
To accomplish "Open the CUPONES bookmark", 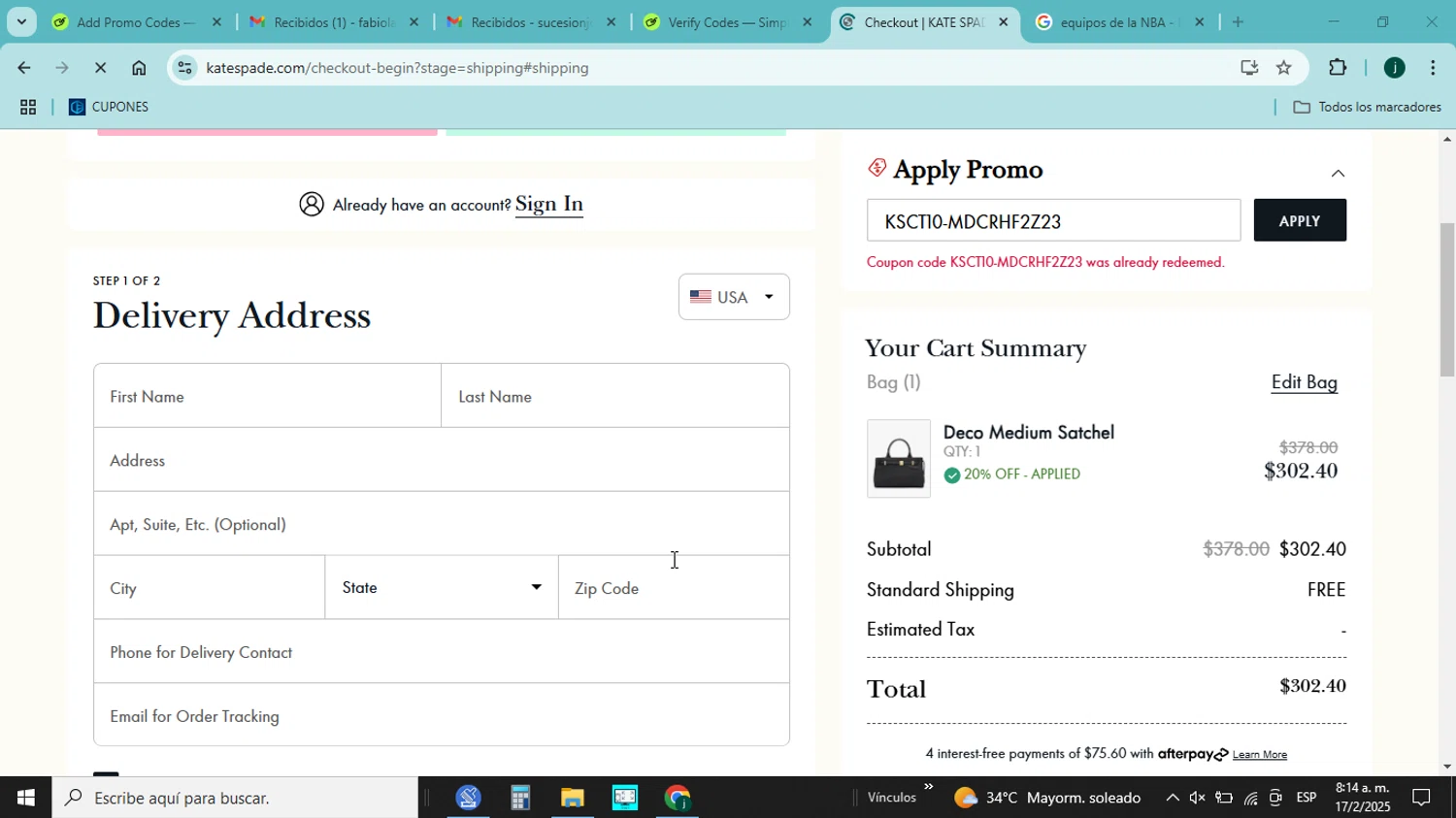I will point(109,107).
